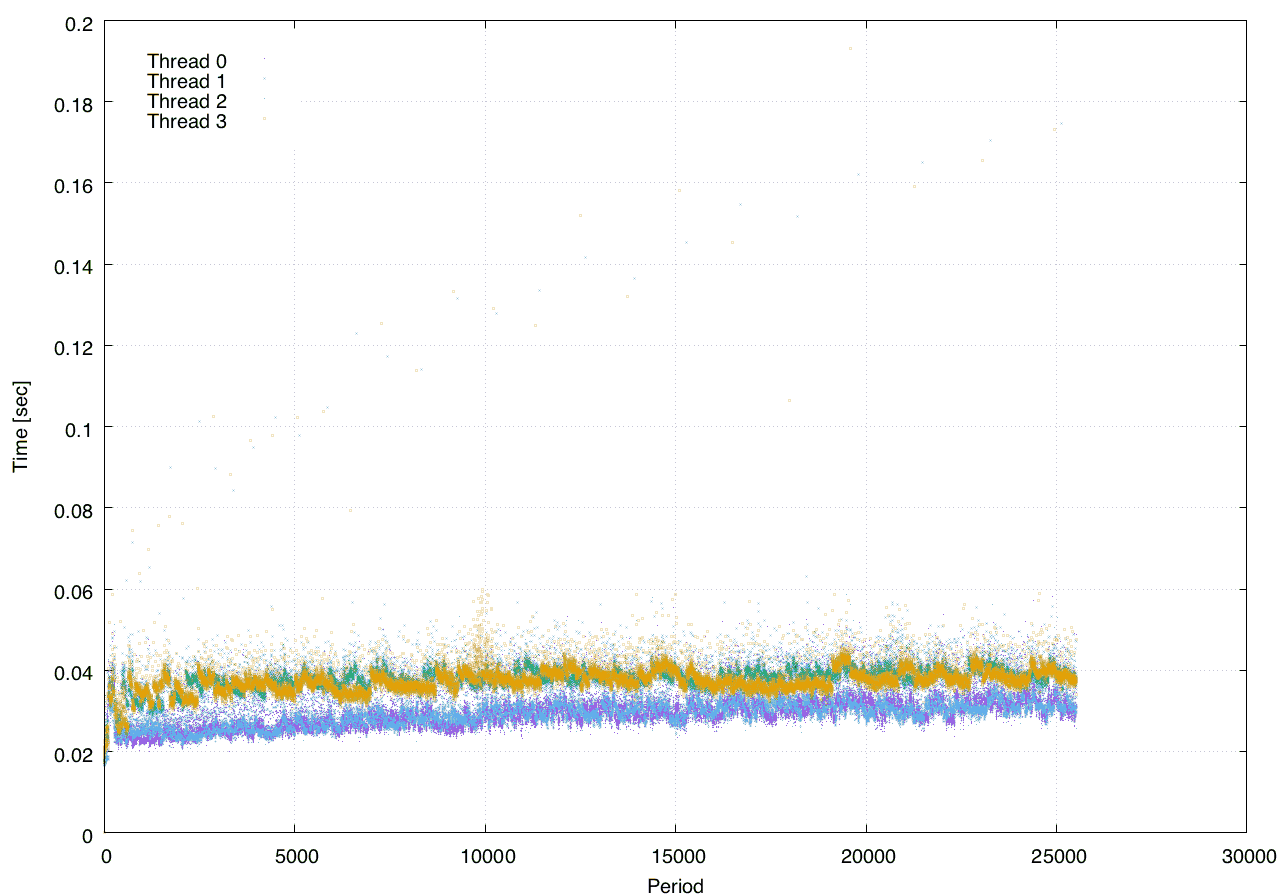Click the 25000 x-axis tick label
The height and width of the screenshot is (896, 1280).
pyautogui.click(x=1056, y=856)
